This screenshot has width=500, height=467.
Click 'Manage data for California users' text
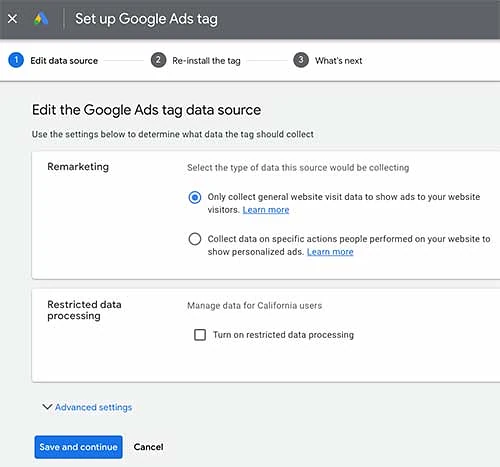pos(255,306)
